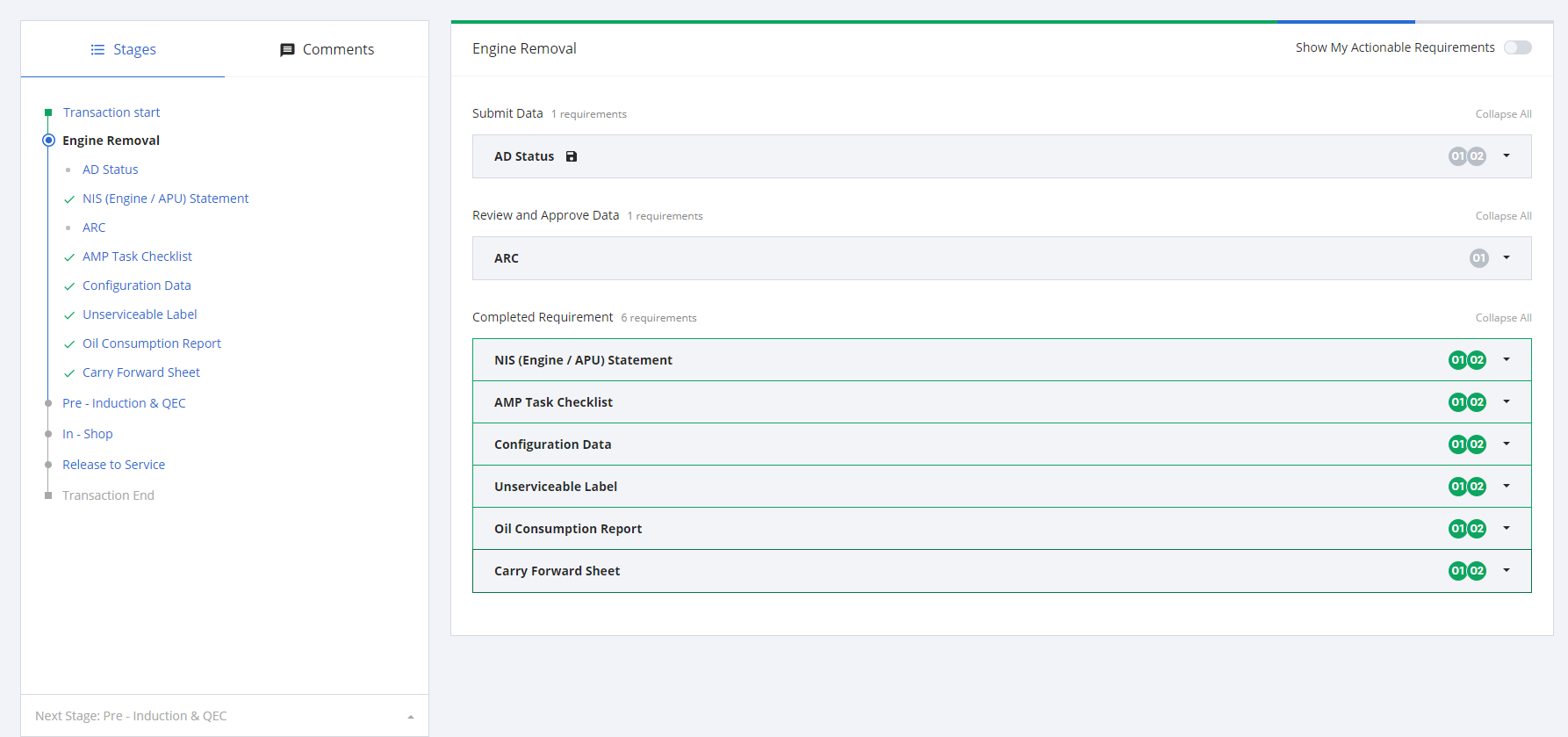
Task: Click the green check beside AMP Task Checklist in sidebar
Action: pyautogui.click(x=69, y=257)
